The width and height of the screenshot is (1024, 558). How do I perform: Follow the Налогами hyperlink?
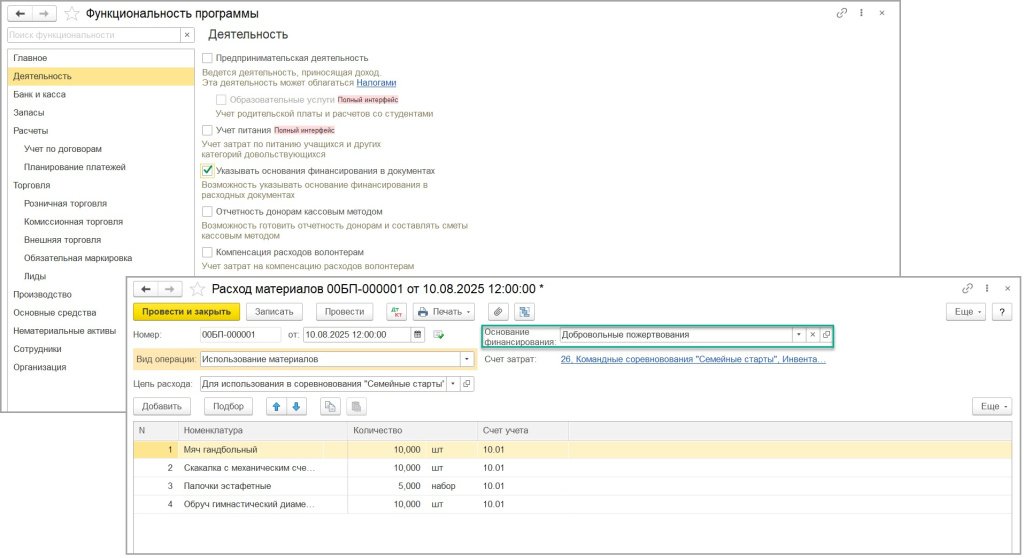376,83
